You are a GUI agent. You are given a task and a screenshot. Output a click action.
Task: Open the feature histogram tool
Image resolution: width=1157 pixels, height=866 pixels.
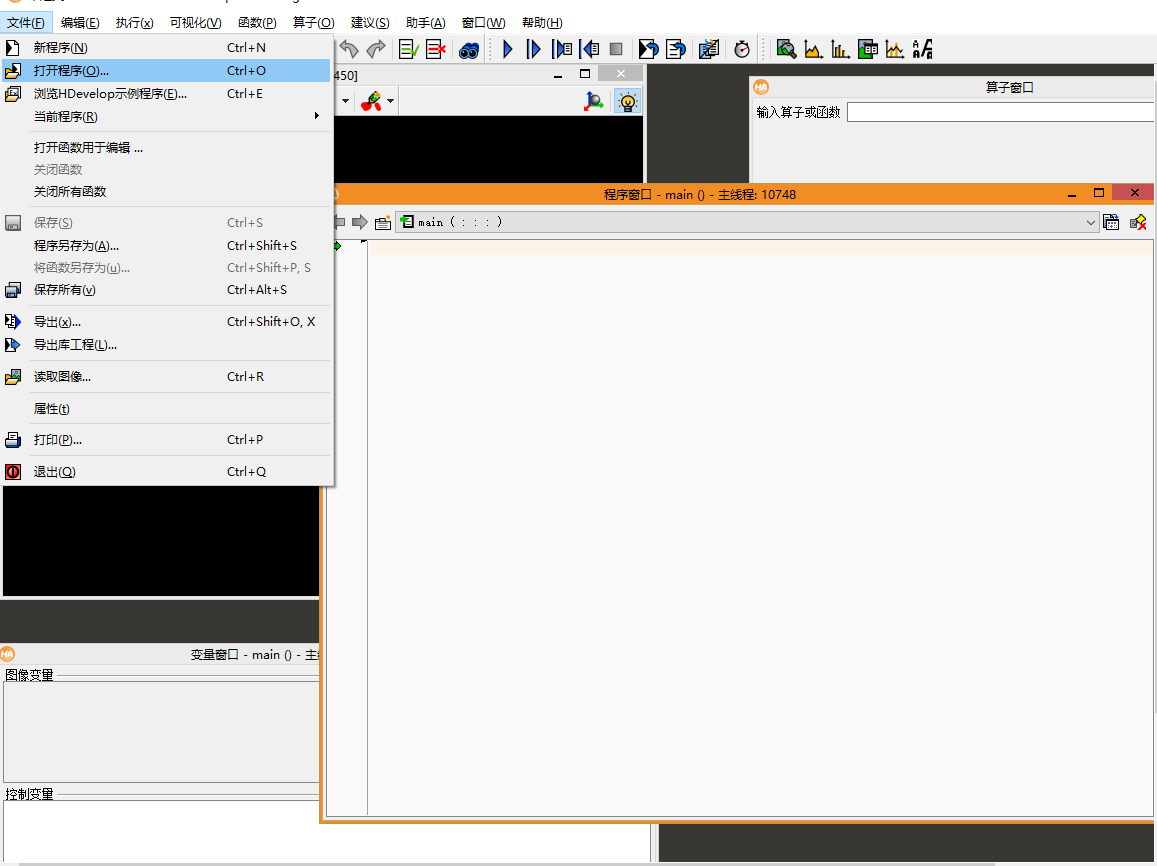(x=840, y=49)
